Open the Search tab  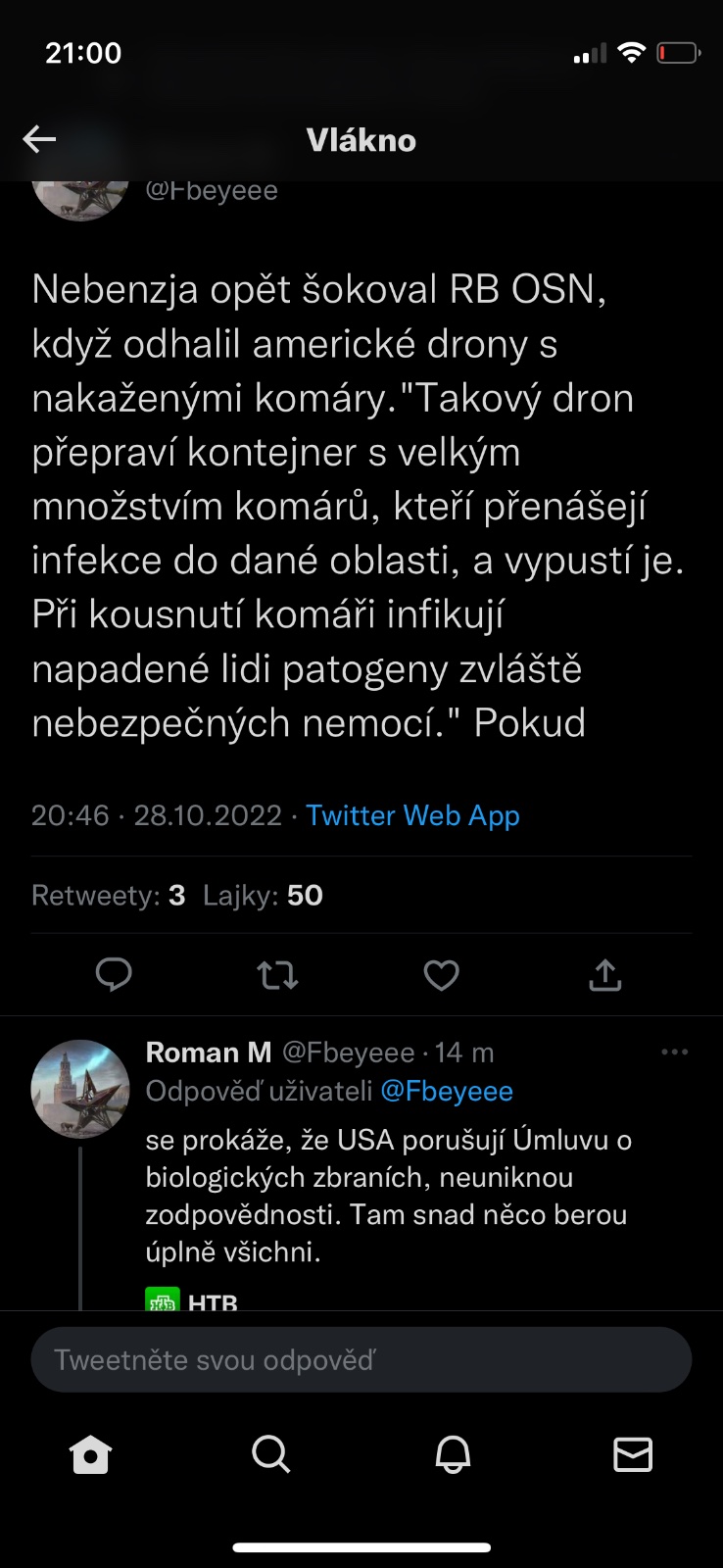[x=270, y=1454]
